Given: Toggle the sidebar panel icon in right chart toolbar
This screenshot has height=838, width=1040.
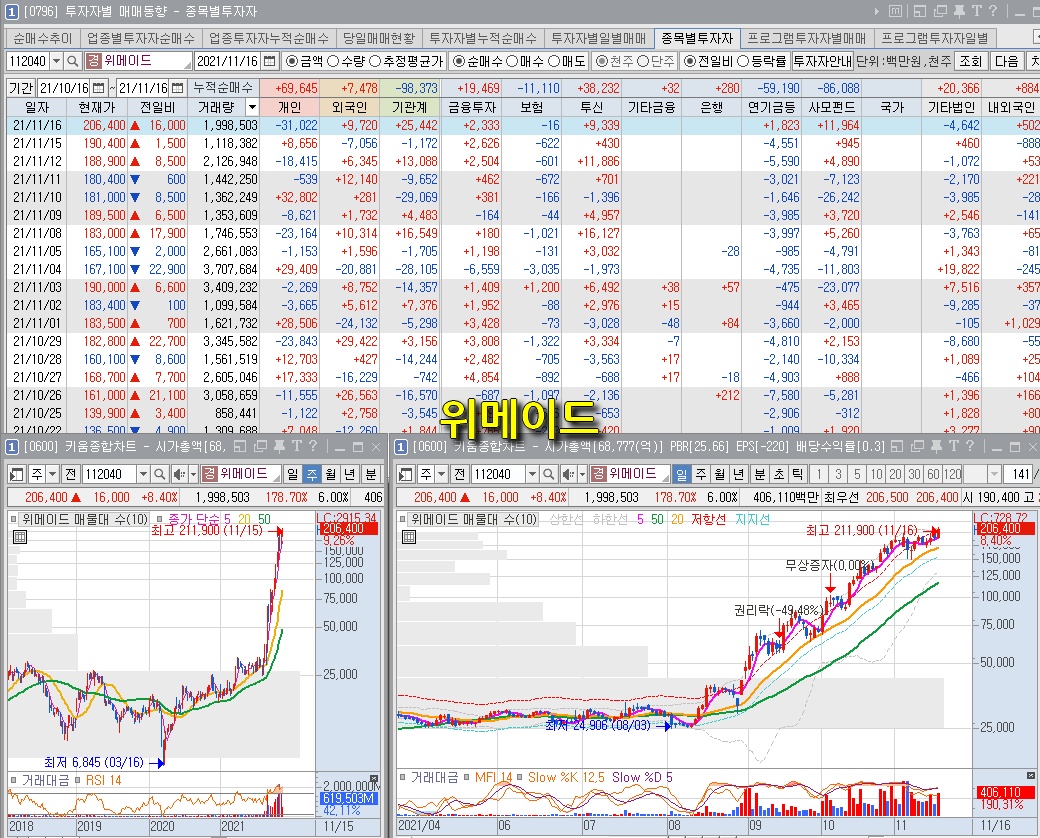Looking at the screenshot, I should tap(406, 474).
